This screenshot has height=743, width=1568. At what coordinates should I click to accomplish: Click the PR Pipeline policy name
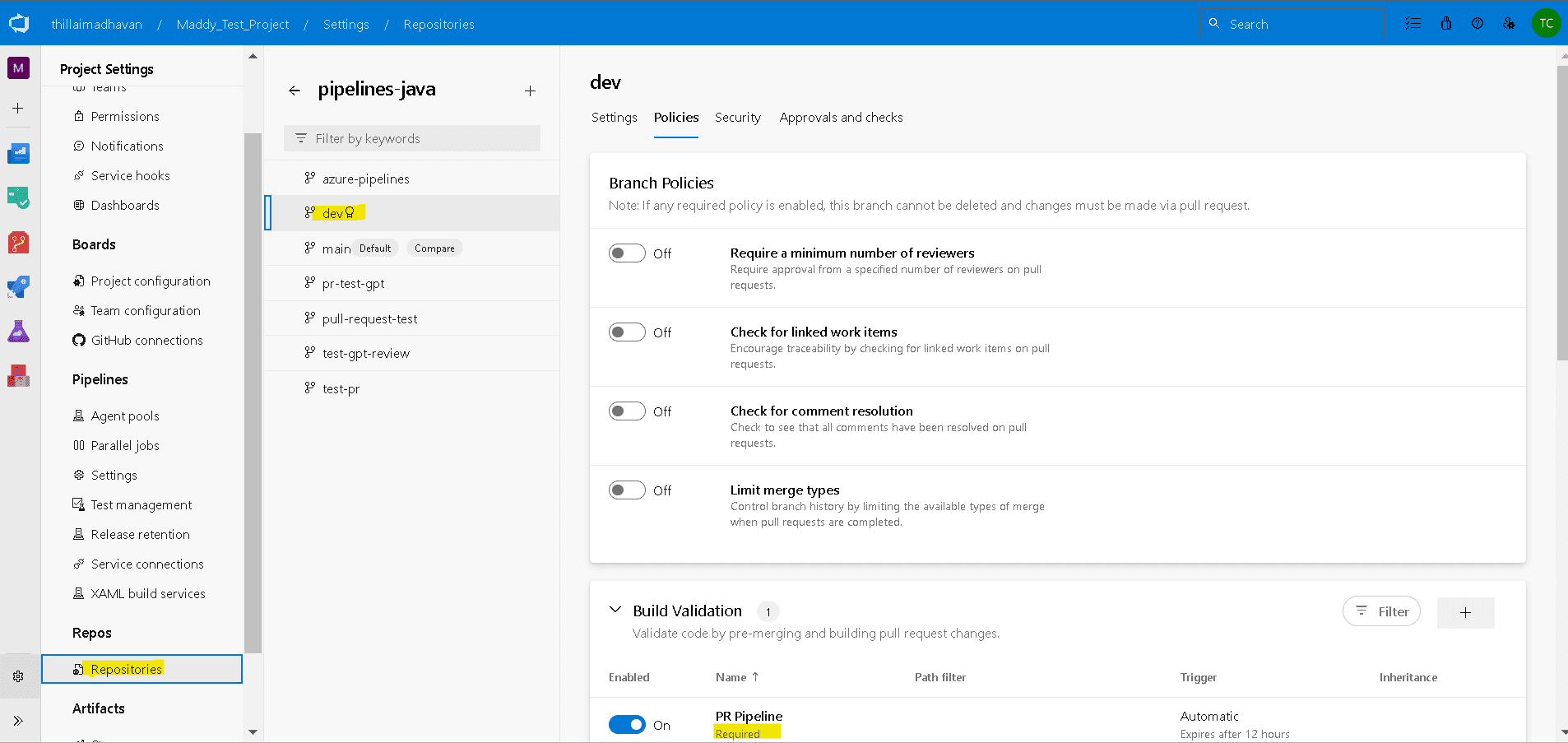tap(749, 716)
